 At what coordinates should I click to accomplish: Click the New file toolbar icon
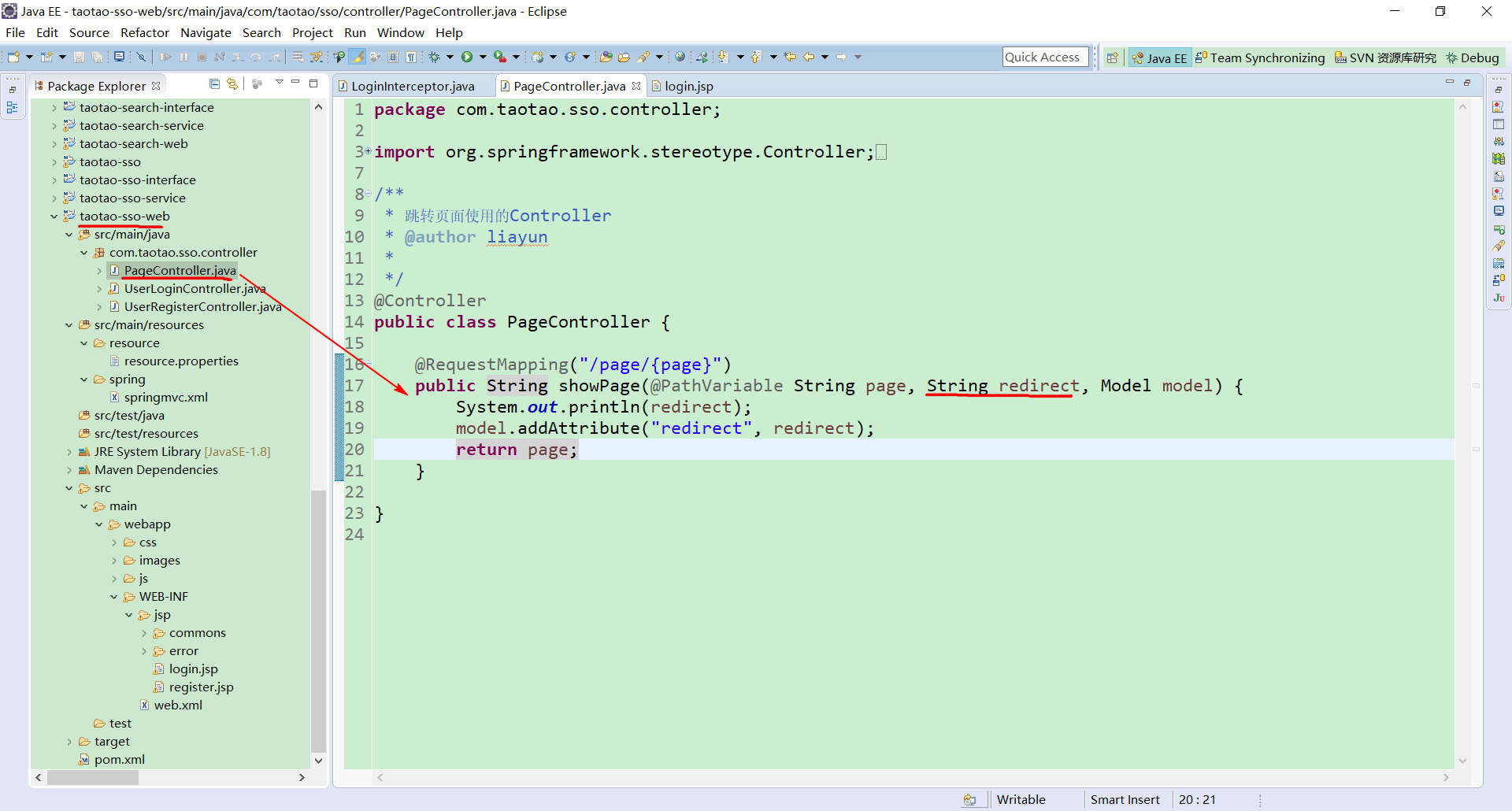(x=13, y=57)
